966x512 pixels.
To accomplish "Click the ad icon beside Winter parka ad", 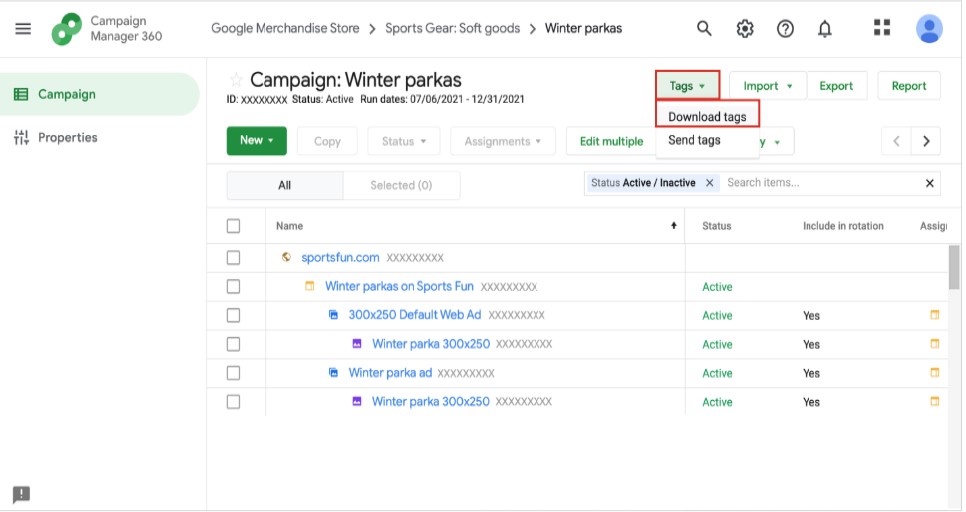I will click(x=333, y=372).
